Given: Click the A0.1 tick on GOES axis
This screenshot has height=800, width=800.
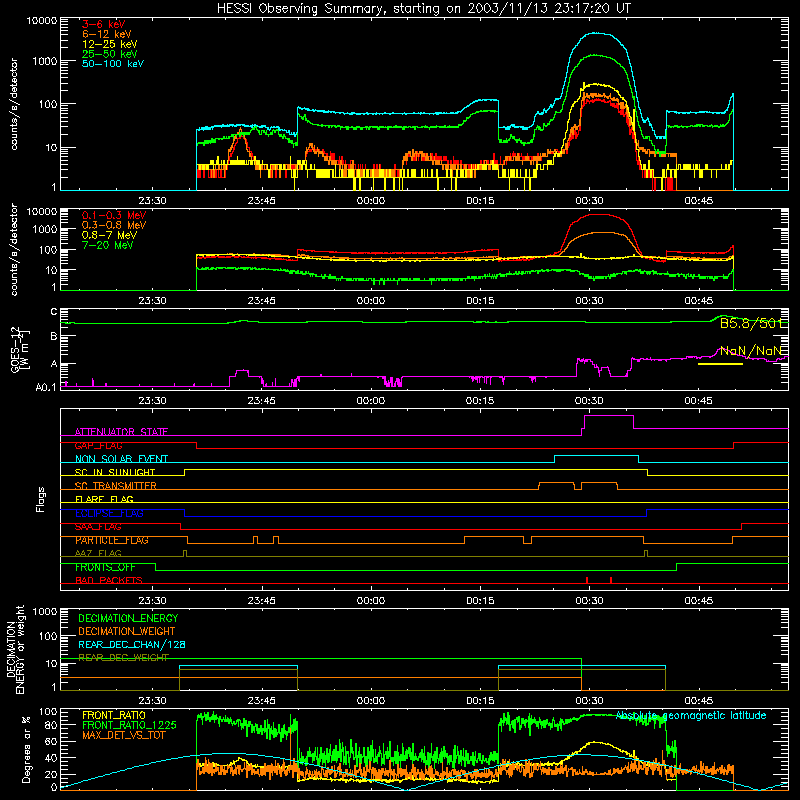Looking at the screenshot, I should (x=46, y=387).
